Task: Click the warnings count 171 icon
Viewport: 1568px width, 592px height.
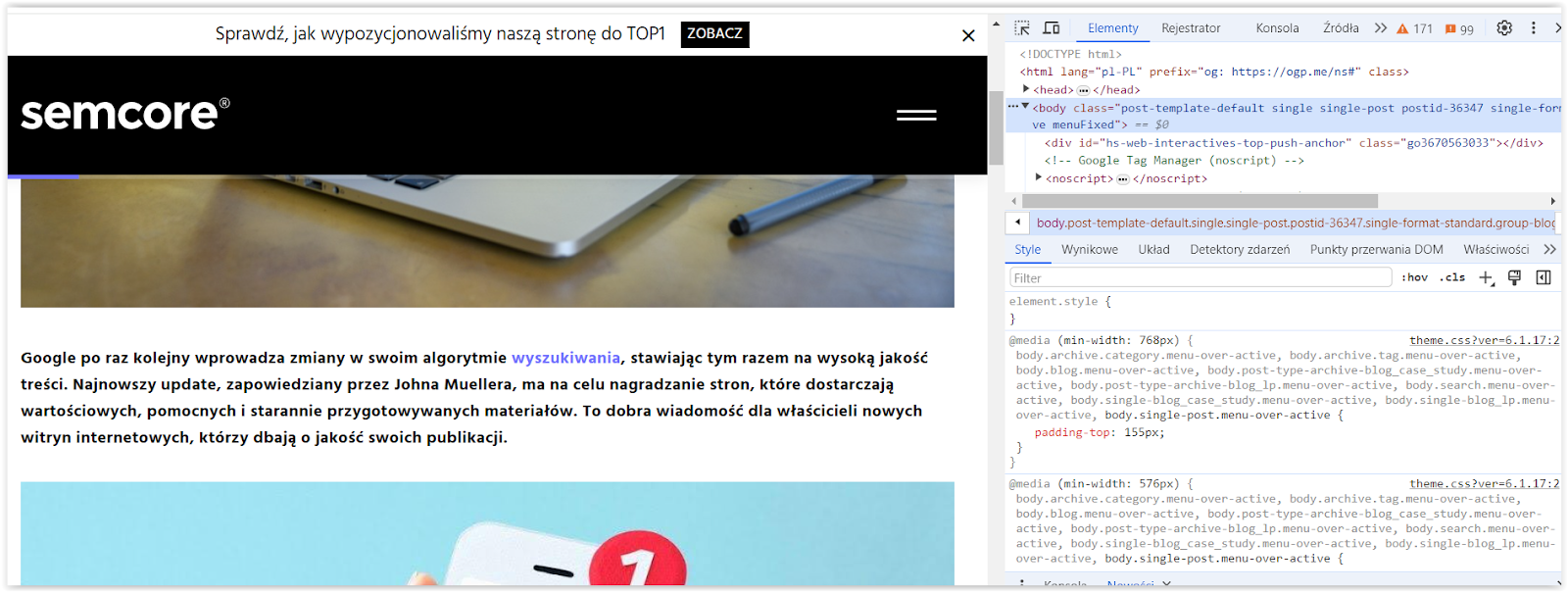Action: (1415, 28)
